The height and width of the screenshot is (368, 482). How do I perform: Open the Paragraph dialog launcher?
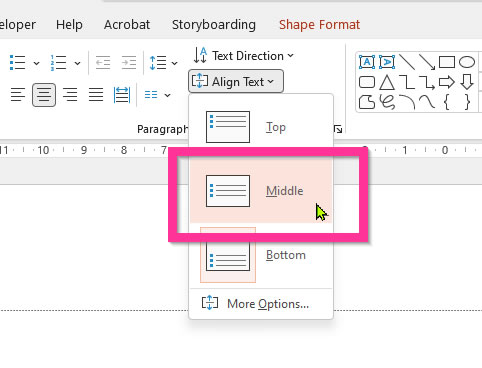338,129
